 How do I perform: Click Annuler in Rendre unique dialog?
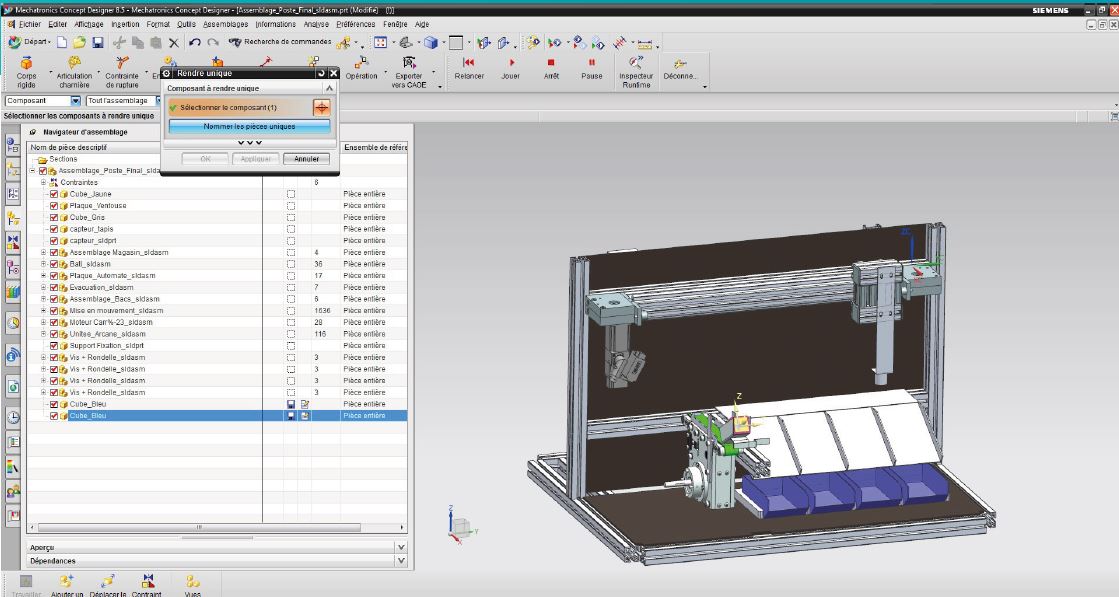click(x=306, y=159)
